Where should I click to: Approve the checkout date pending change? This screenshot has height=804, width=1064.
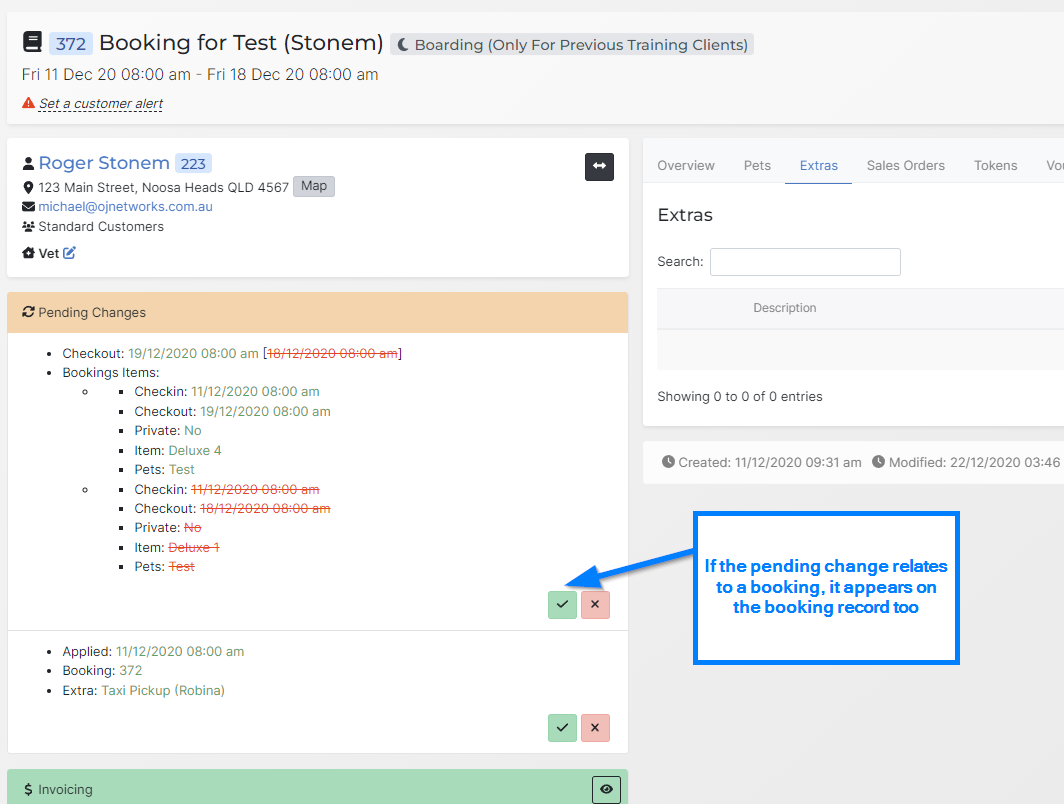coord(563,605)
